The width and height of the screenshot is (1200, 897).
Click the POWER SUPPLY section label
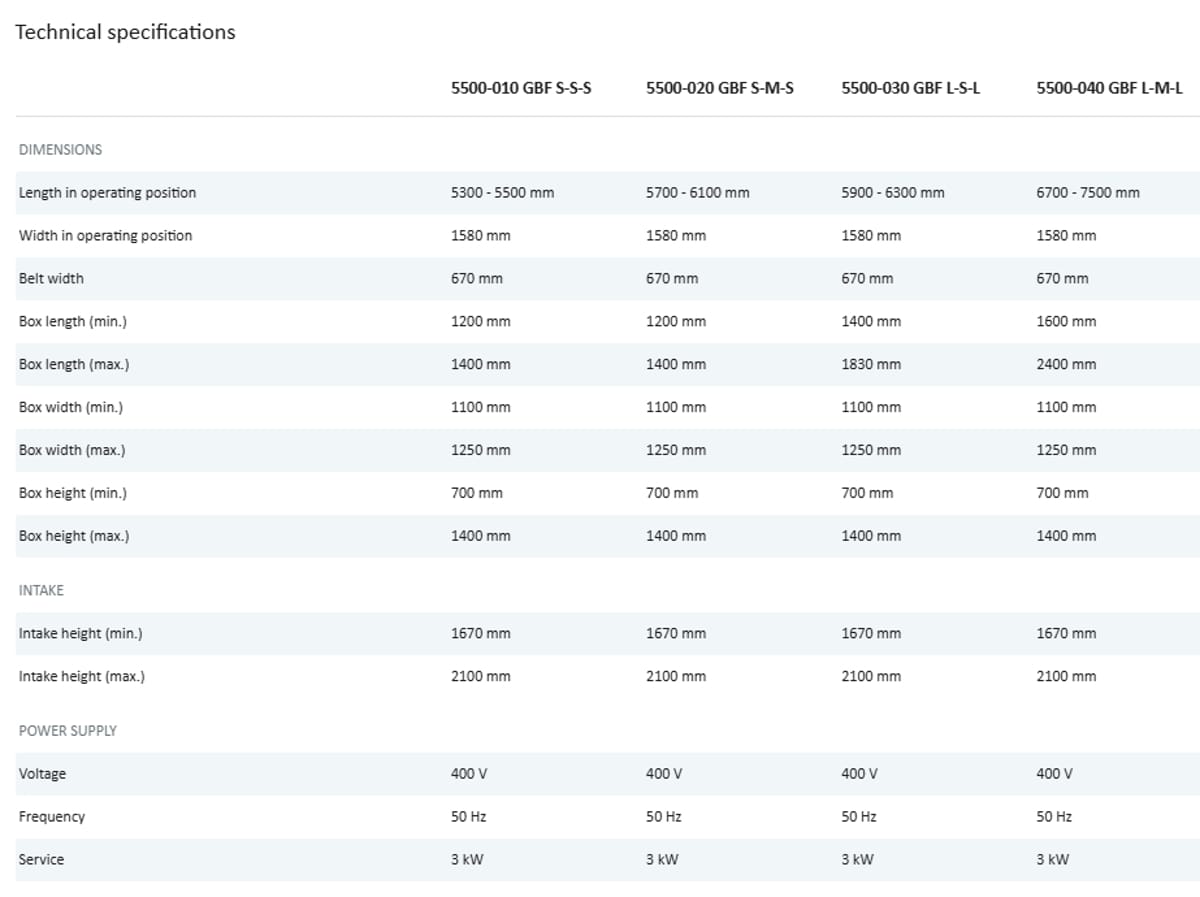(x=67, y=730)
